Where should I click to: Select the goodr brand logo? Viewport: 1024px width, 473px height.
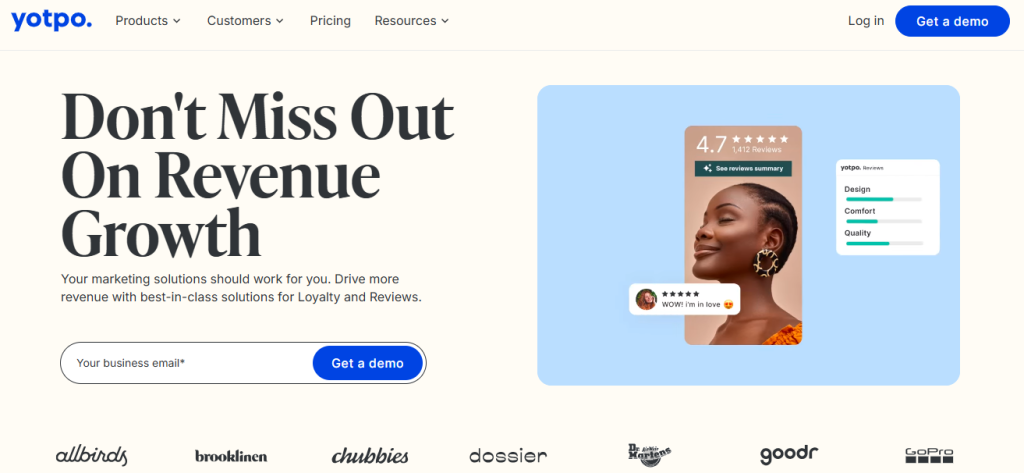coord(789,455)
